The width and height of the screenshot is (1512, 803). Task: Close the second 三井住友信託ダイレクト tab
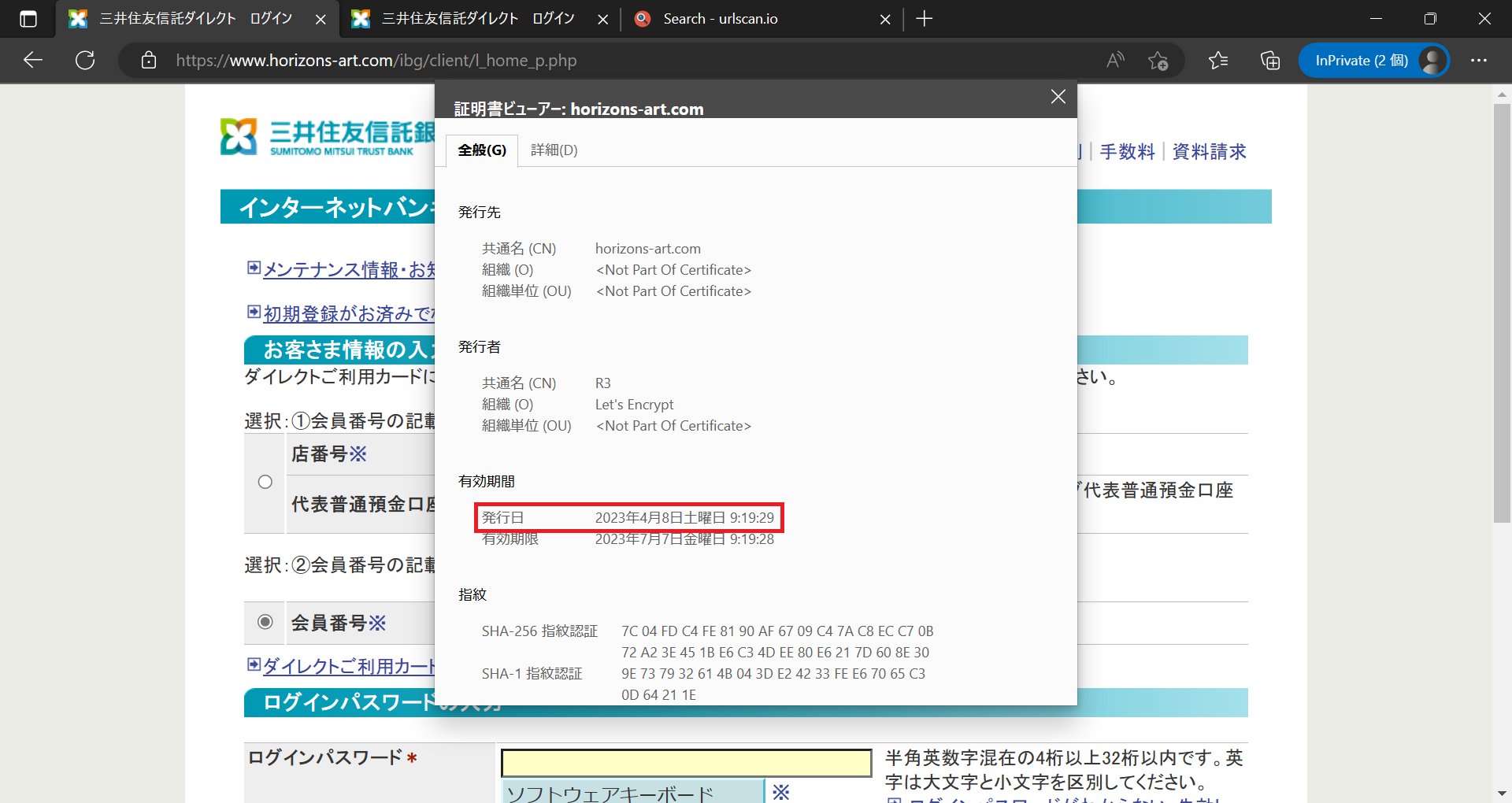(602, 20)
